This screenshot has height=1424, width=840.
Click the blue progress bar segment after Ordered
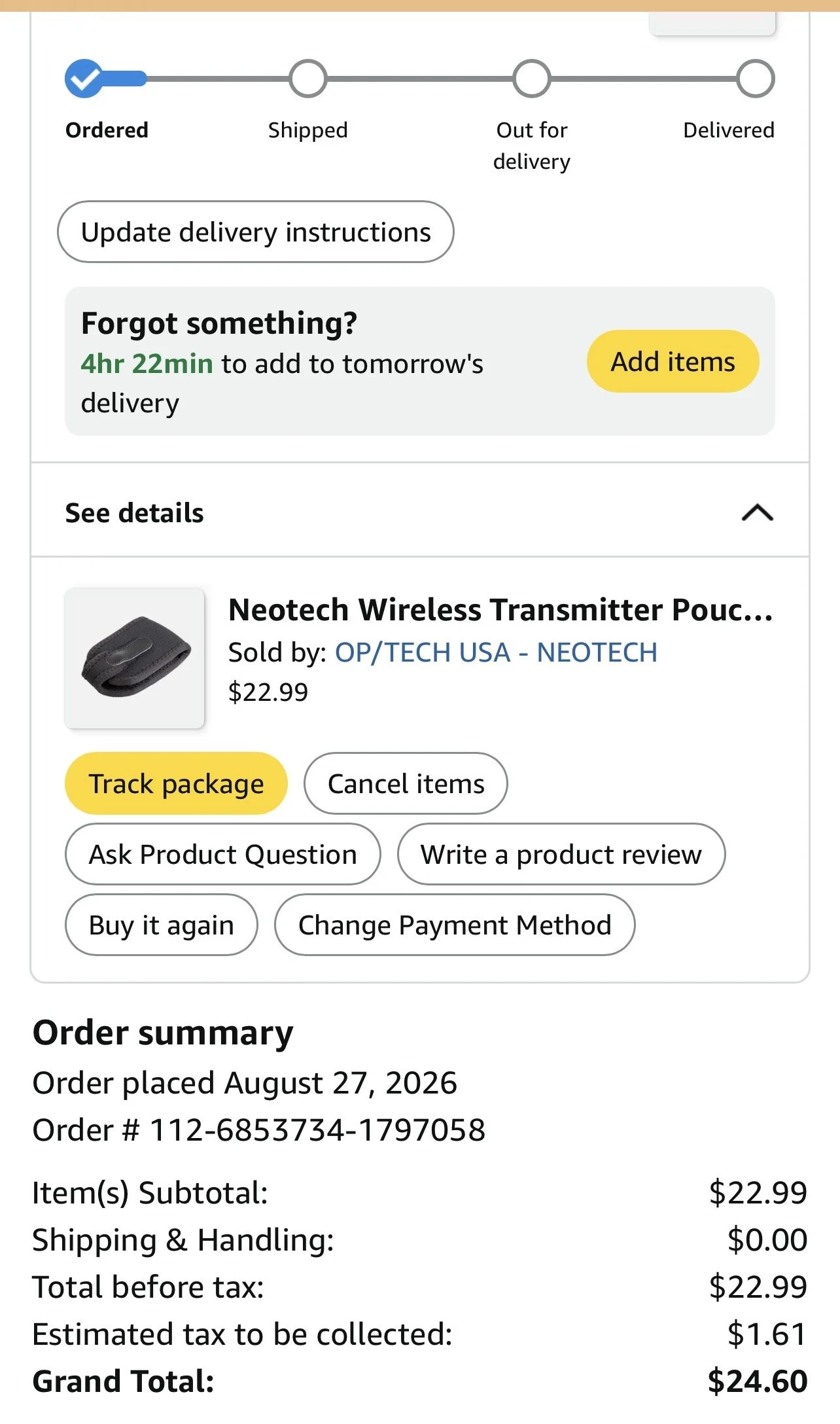[x=126, y=79]
